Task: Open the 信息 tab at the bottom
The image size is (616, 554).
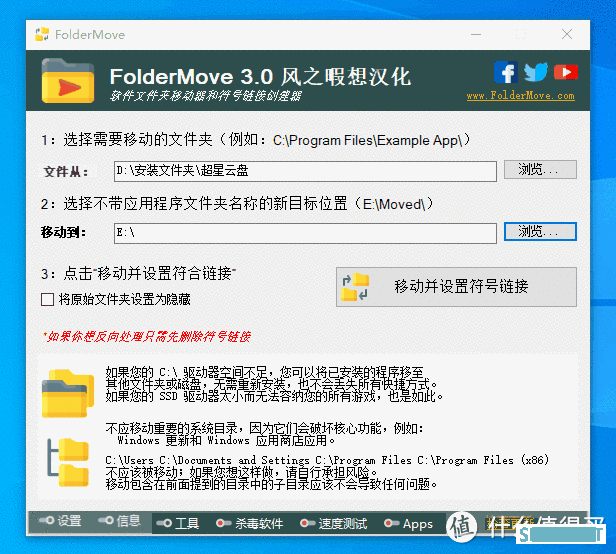Action: (119, 521)
